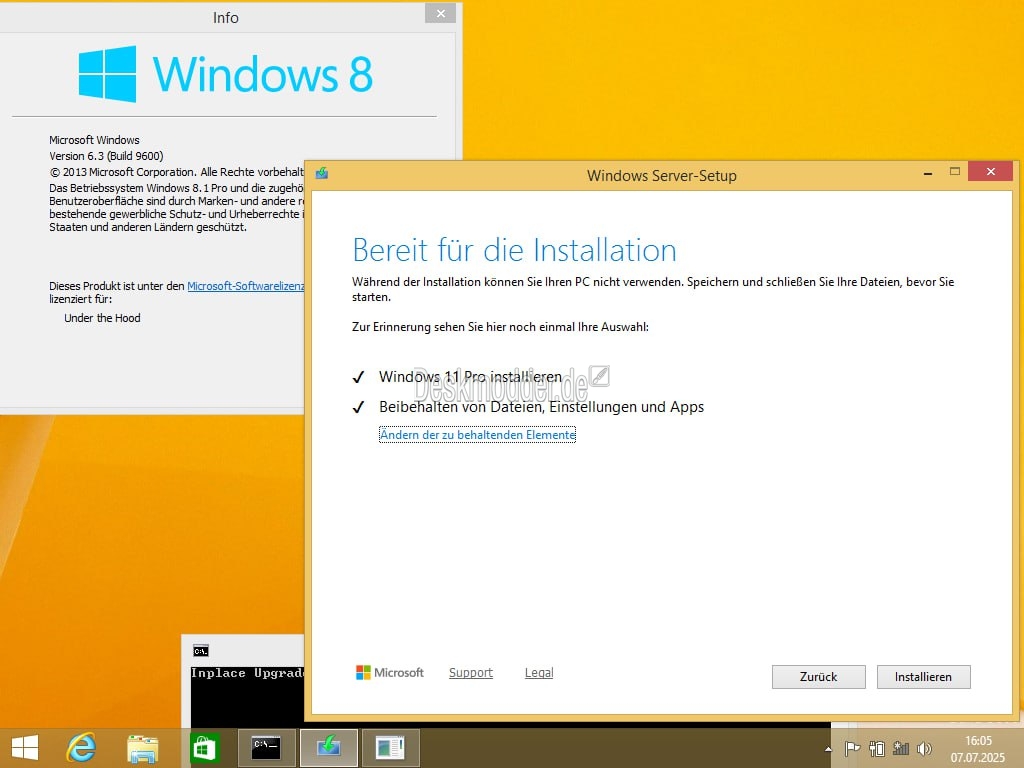Image resolution: width=1024 pixels, height=768 pixels.
Task: Open the Microsoft-Softwarelizenz link in Info window
Action: (246, 286)
